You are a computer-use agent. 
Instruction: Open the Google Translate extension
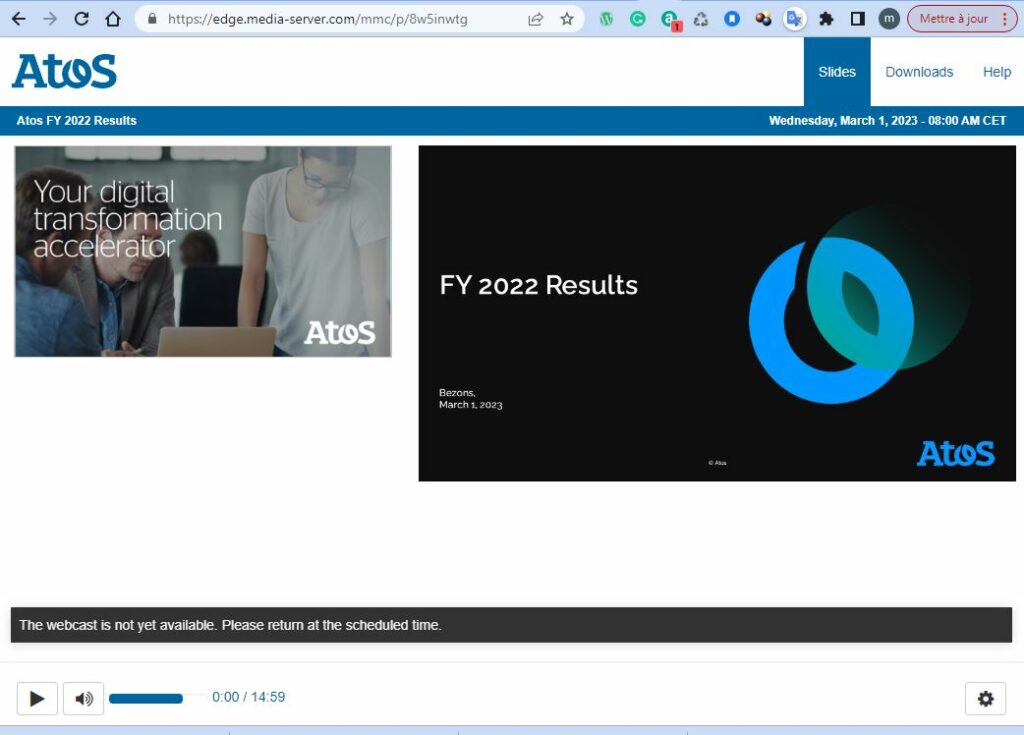point(795,19)
